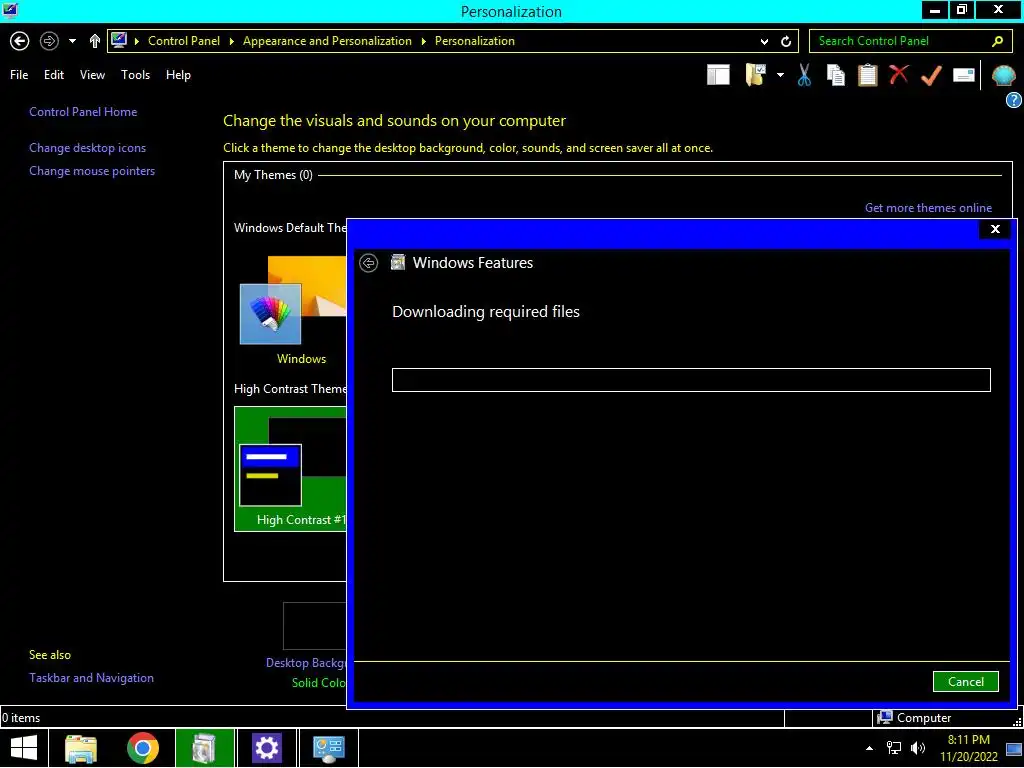Open the Edit menu
Image resolution: width=1024 pixels, height=768 pixels.
click(x=54, y=75)
